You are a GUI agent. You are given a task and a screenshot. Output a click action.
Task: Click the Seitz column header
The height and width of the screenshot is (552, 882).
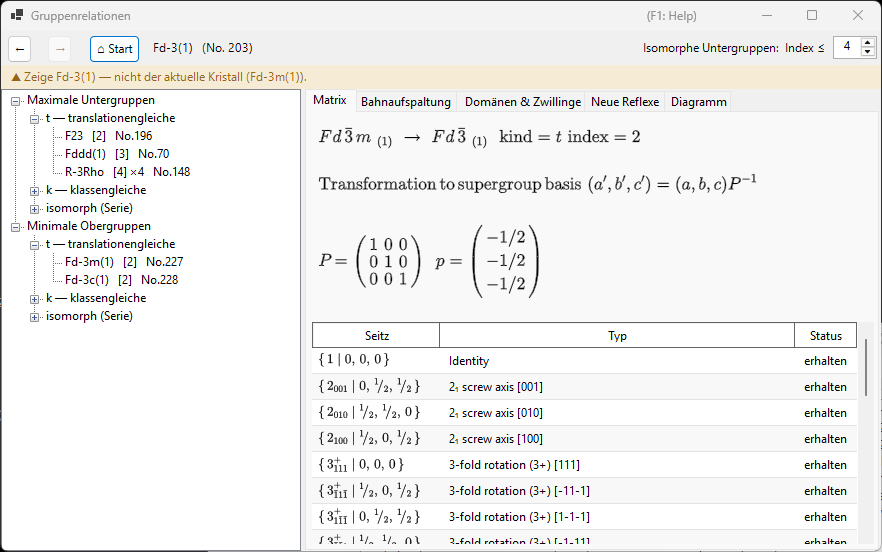coord(376,335)
